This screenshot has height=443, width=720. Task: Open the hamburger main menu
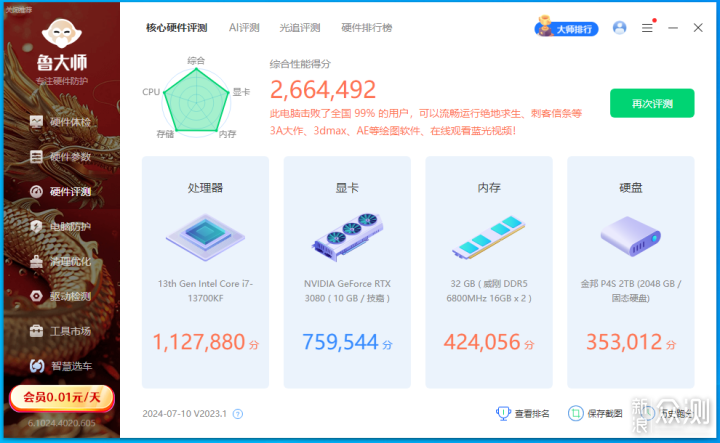(647, 28)
